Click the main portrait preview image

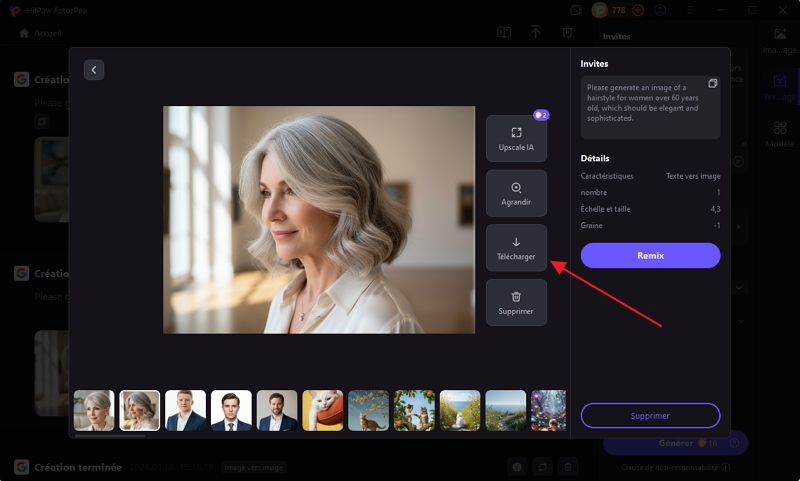click(x=319, y=219)
